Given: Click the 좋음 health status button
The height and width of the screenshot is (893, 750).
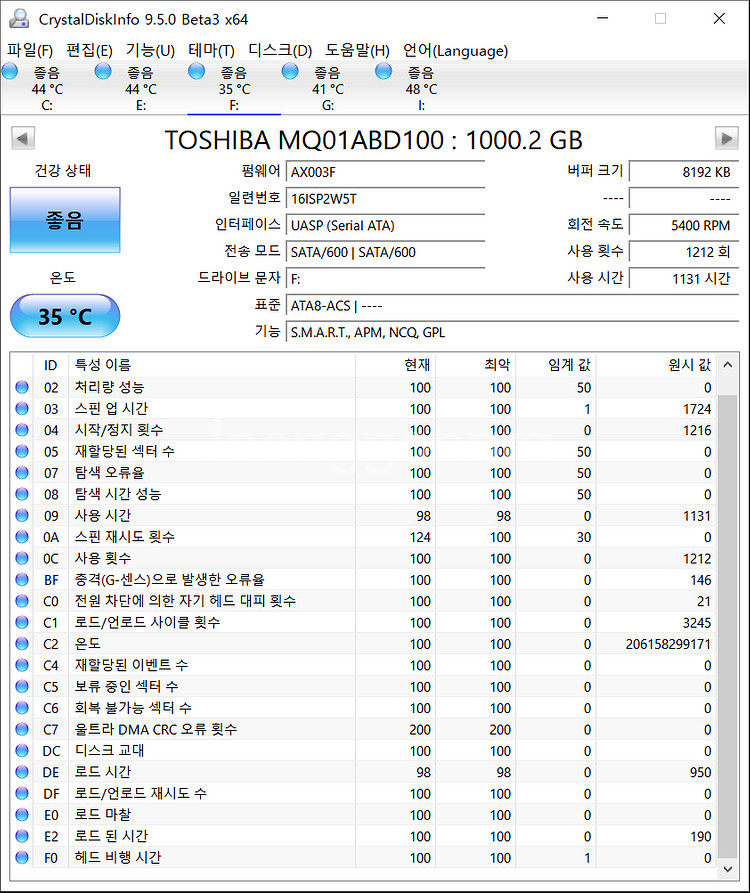Looking at the screenshot, I should (65, 220).
